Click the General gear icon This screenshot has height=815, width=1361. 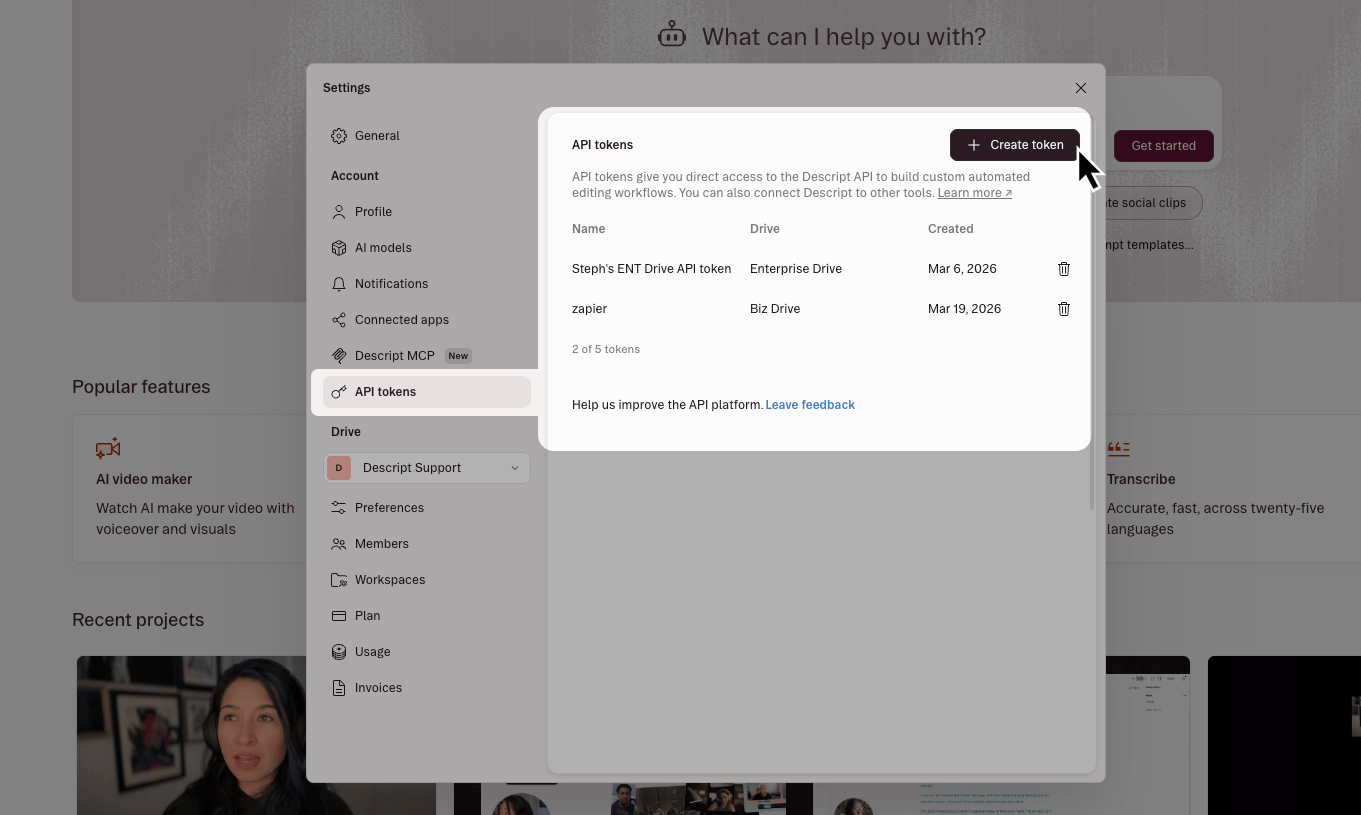coord(339,136)
